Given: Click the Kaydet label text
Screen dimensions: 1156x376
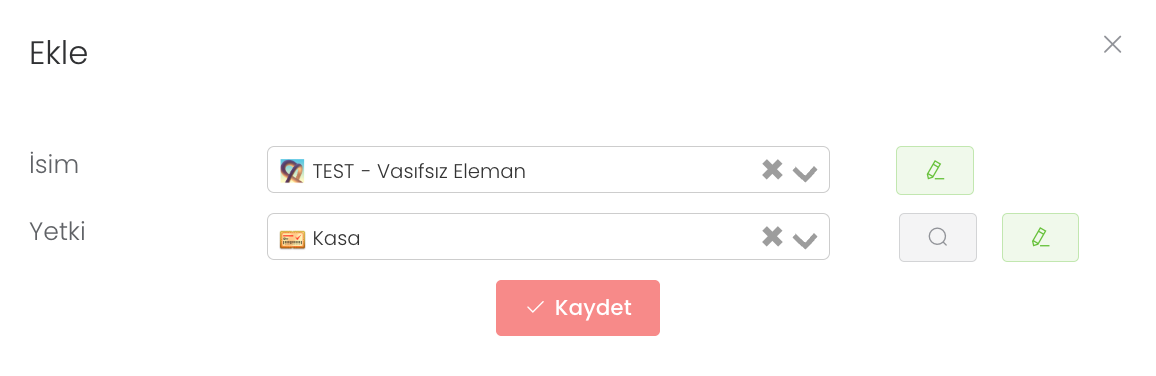Looking at the screenshot, I should pos(593,308).
